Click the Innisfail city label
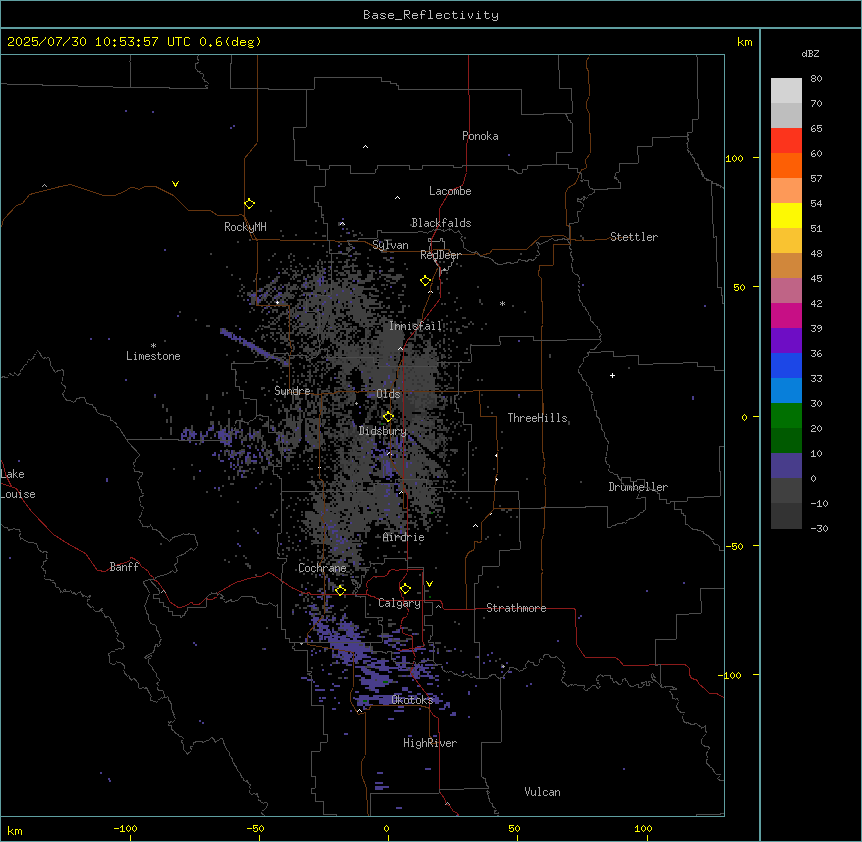Screen dimensions: 862x842 (x=416, y=326)
